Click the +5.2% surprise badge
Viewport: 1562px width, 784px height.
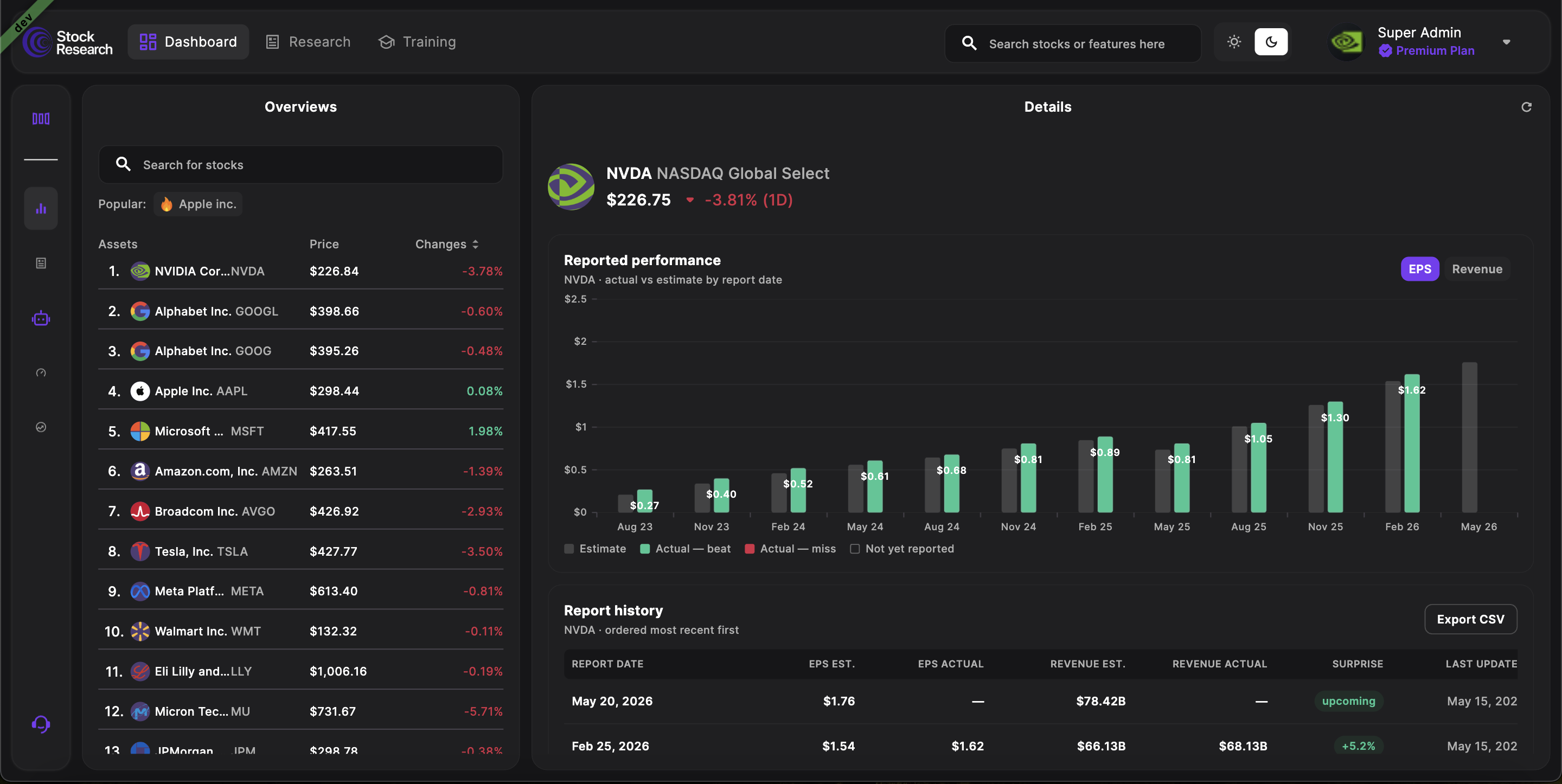[1358, 746]
